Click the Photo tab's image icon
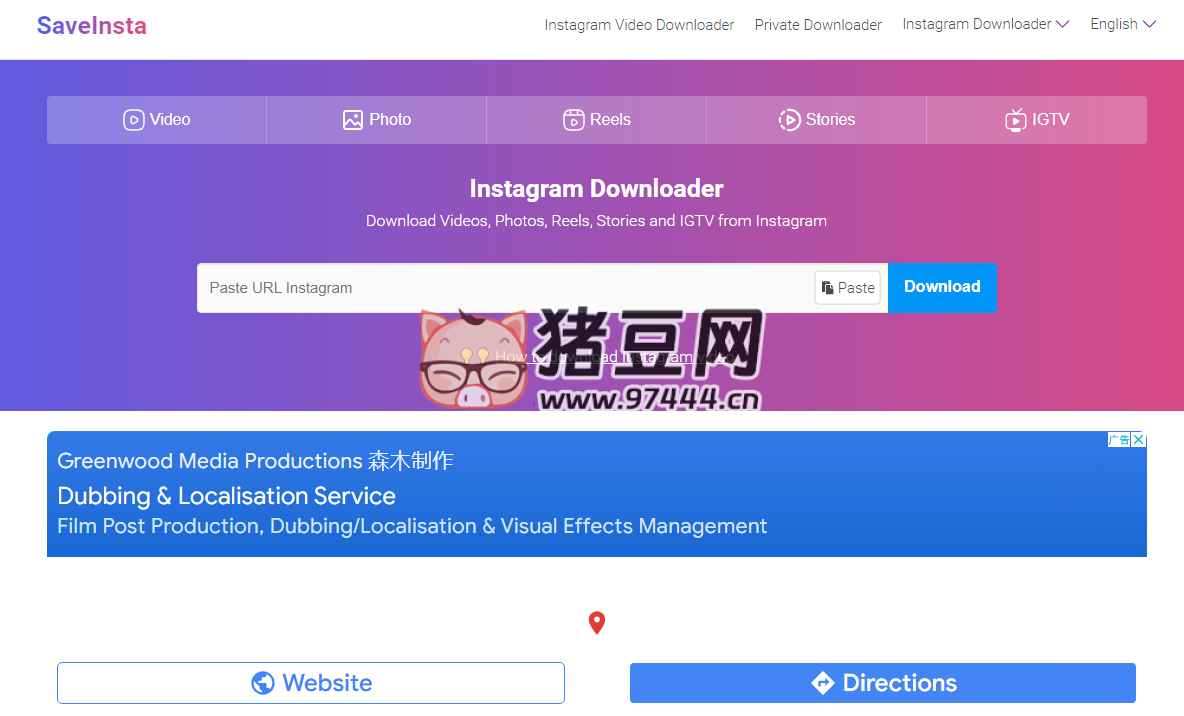1184x716 pixels. coord(352,119)
